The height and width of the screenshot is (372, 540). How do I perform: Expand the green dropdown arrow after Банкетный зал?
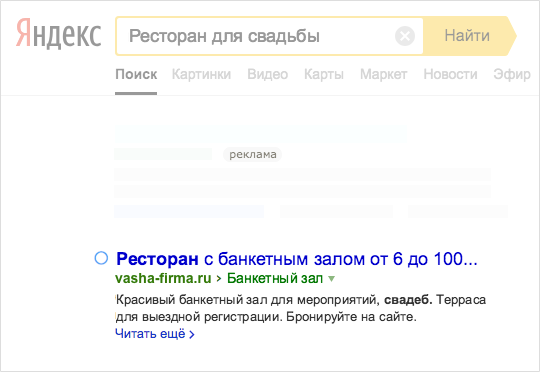click(x=331, y=279)
